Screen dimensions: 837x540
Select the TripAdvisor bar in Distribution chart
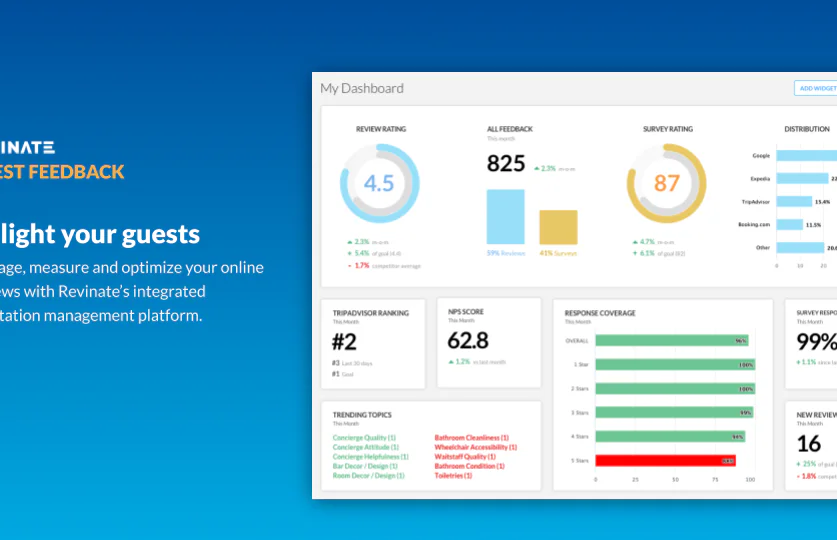[x=794, y=202]
